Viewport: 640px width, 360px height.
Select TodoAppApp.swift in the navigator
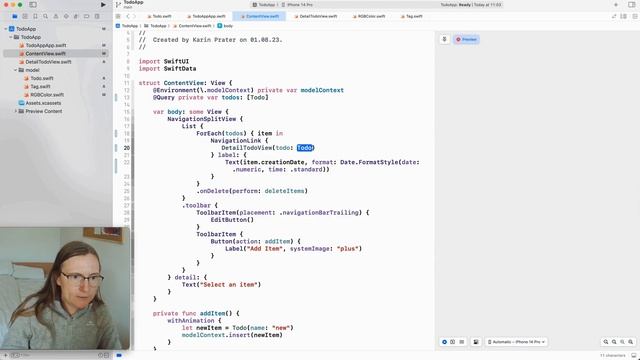pos(46,45)
